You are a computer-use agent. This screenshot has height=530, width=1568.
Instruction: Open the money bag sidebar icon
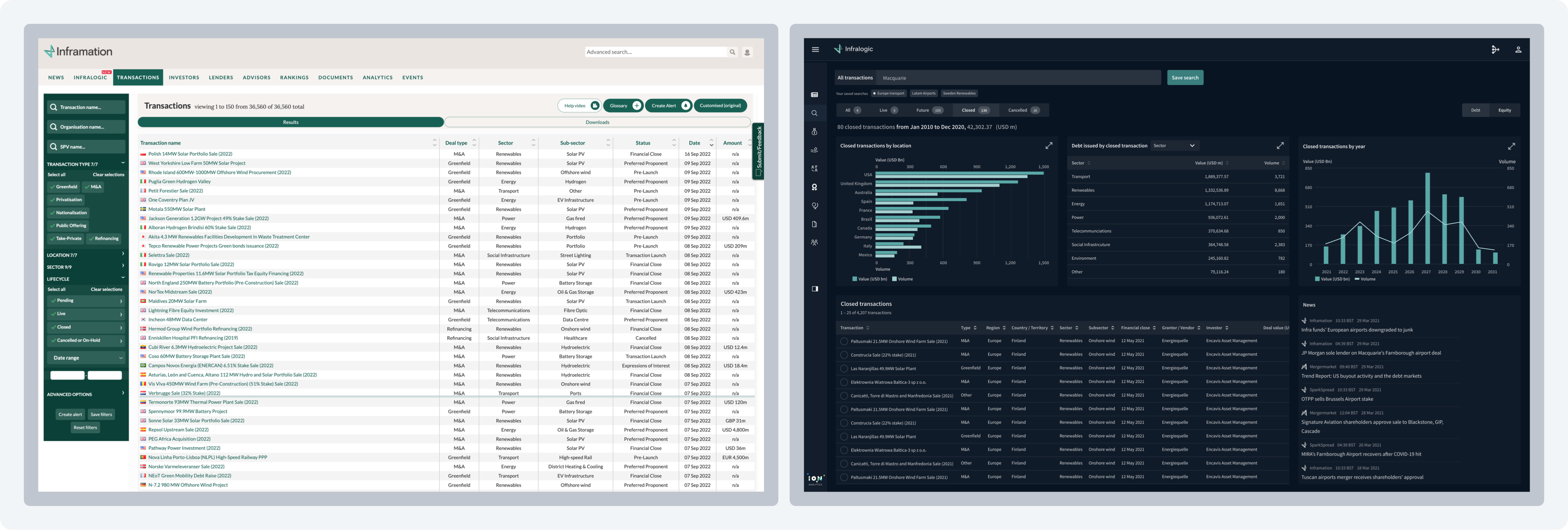coord(815,131)
